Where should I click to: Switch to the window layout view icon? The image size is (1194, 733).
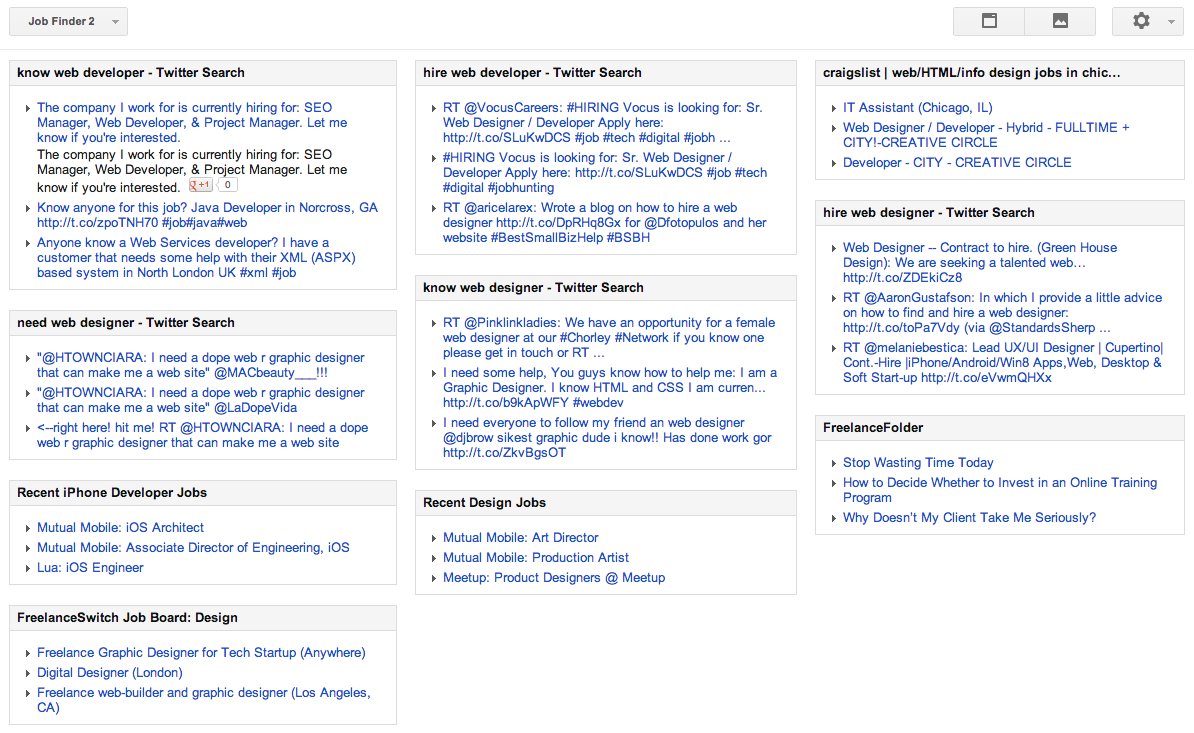click(x=988, y=21)
